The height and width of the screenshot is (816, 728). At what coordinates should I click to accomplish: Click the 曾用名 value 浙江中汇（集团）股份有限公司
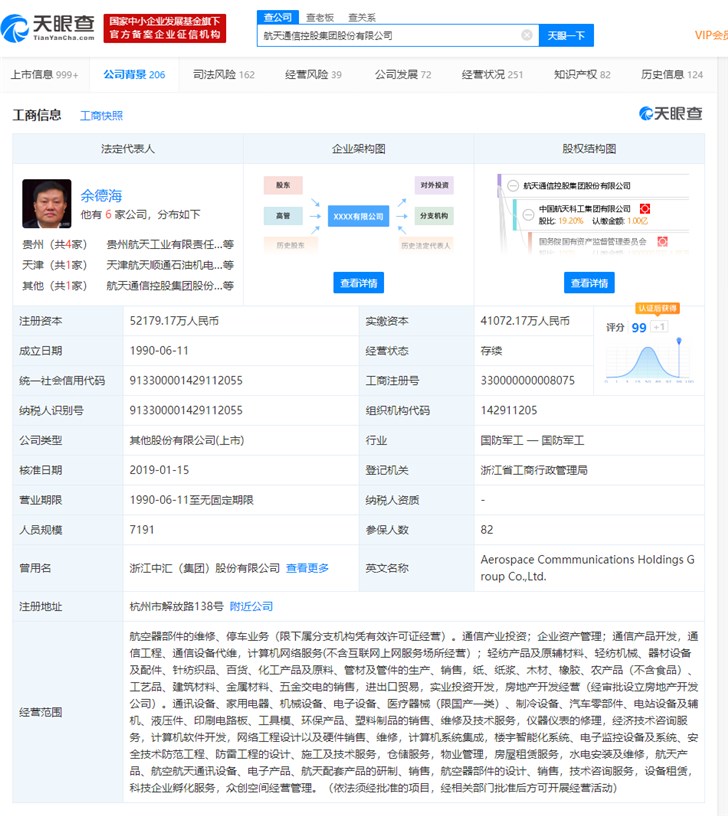pyautogui.click(x=205, y=568)
